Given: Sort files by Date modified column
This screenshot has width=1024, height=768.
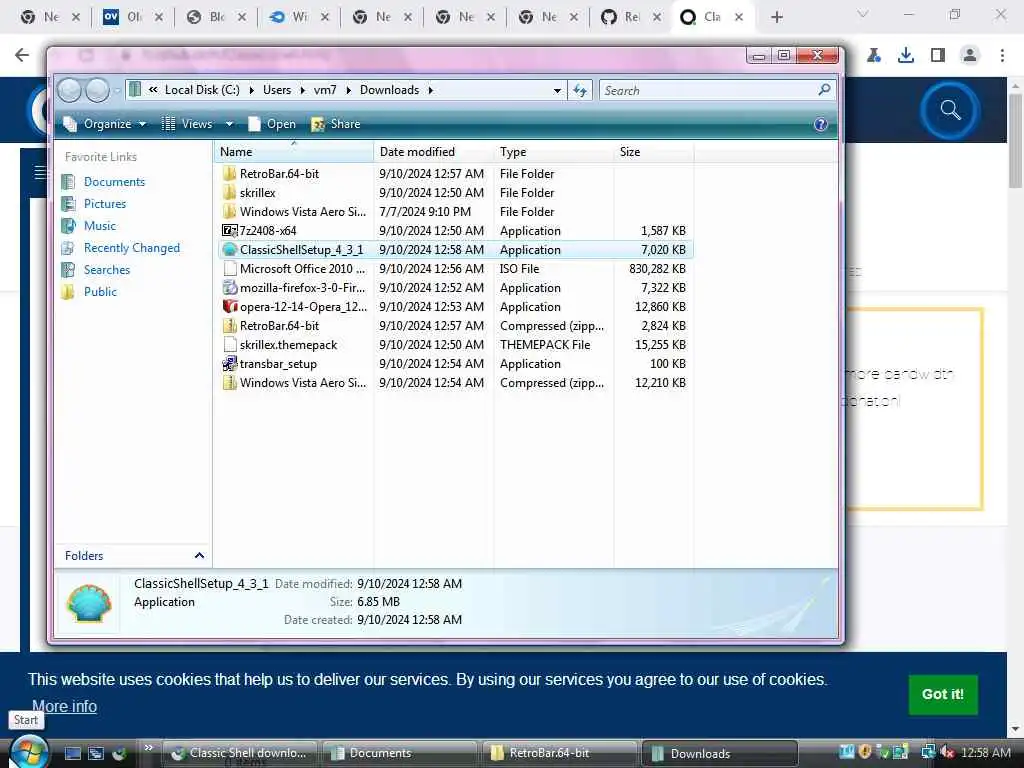Looking at the screenshot, I should coord(434,152).
